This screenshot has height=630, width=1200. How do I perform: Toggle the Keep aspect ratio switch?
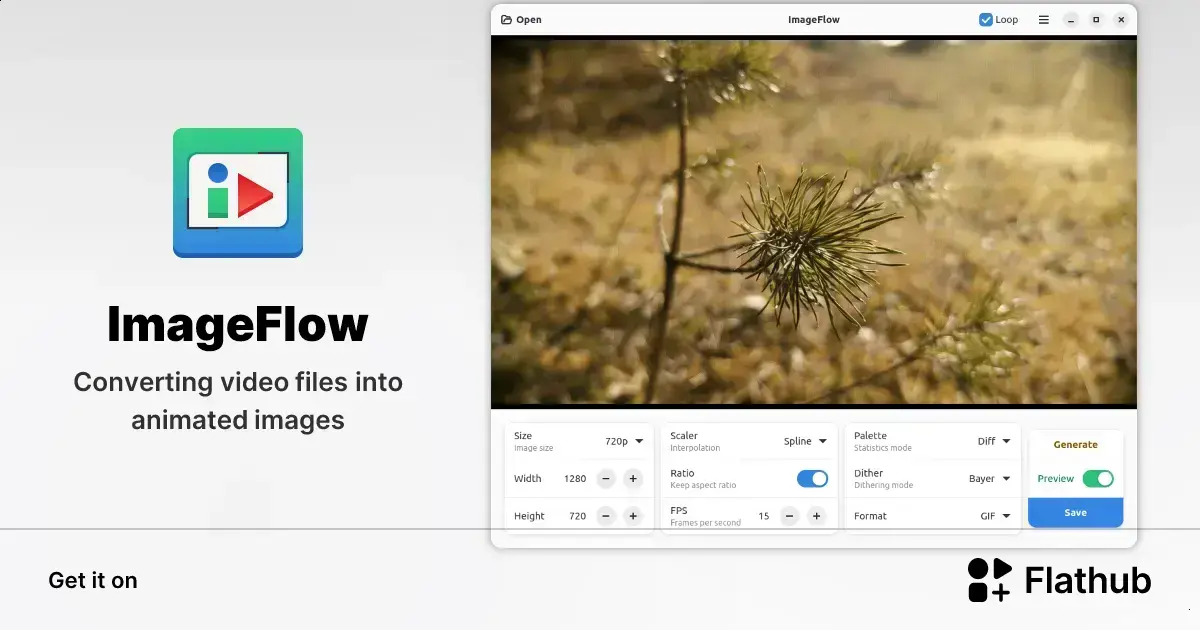tap(812, 479)
